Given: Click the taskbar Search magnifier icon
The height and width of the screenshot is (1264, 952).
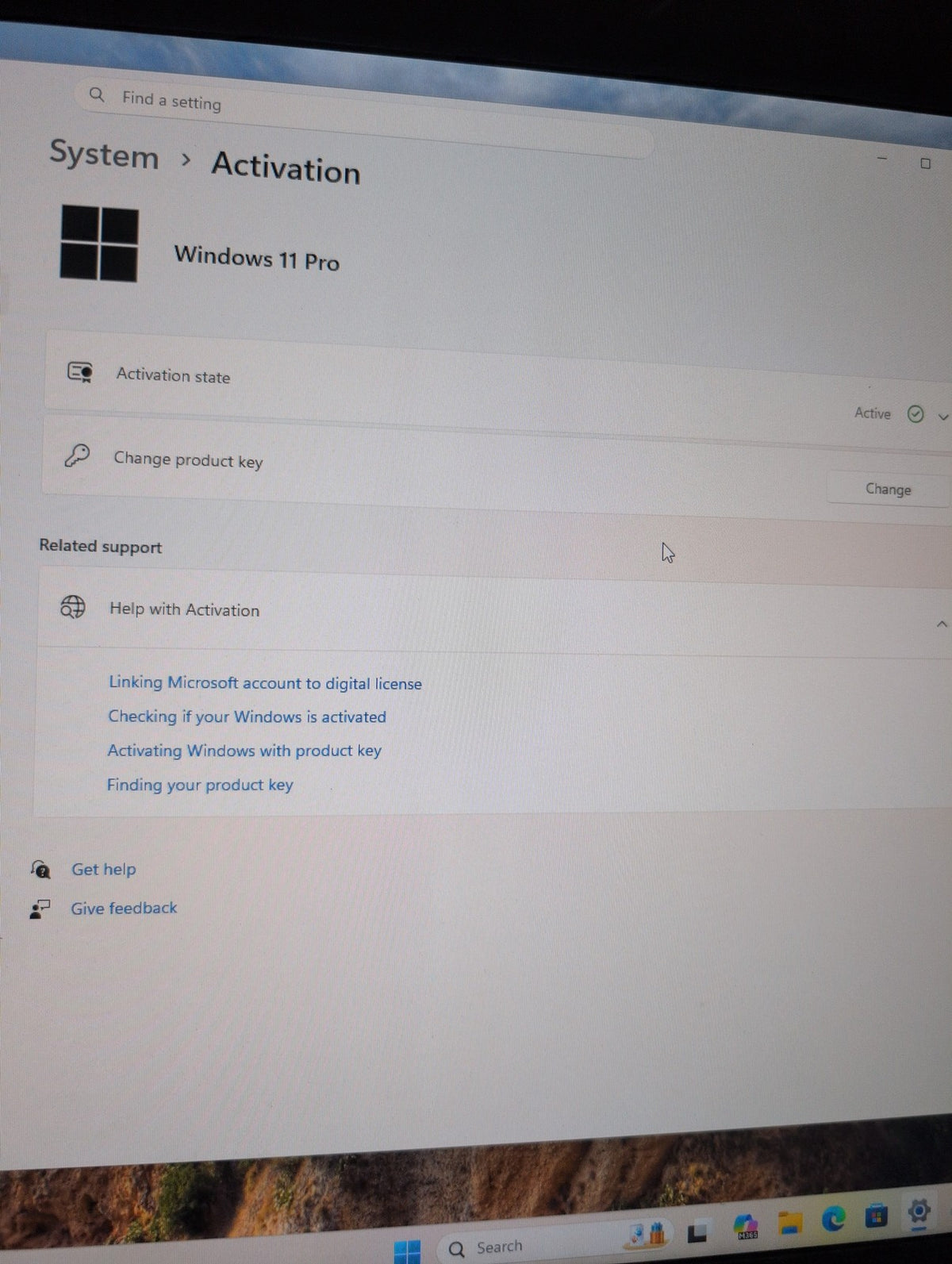Looking at the screenshot, I should tap(457, 1250).
